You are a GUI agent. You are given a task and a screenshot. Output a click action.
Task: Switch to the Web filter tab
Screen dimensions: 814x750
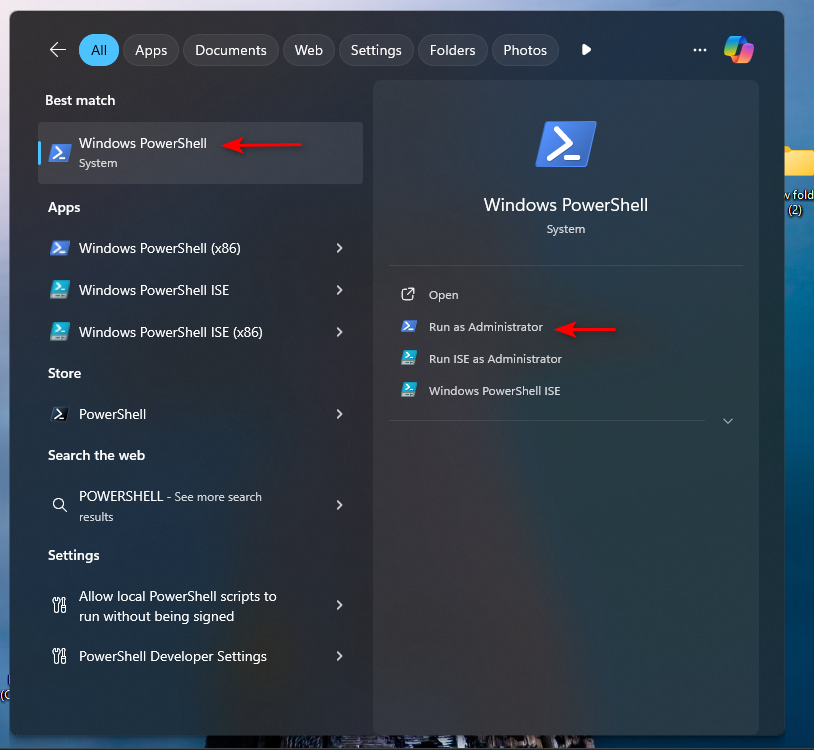pos(308,50)
